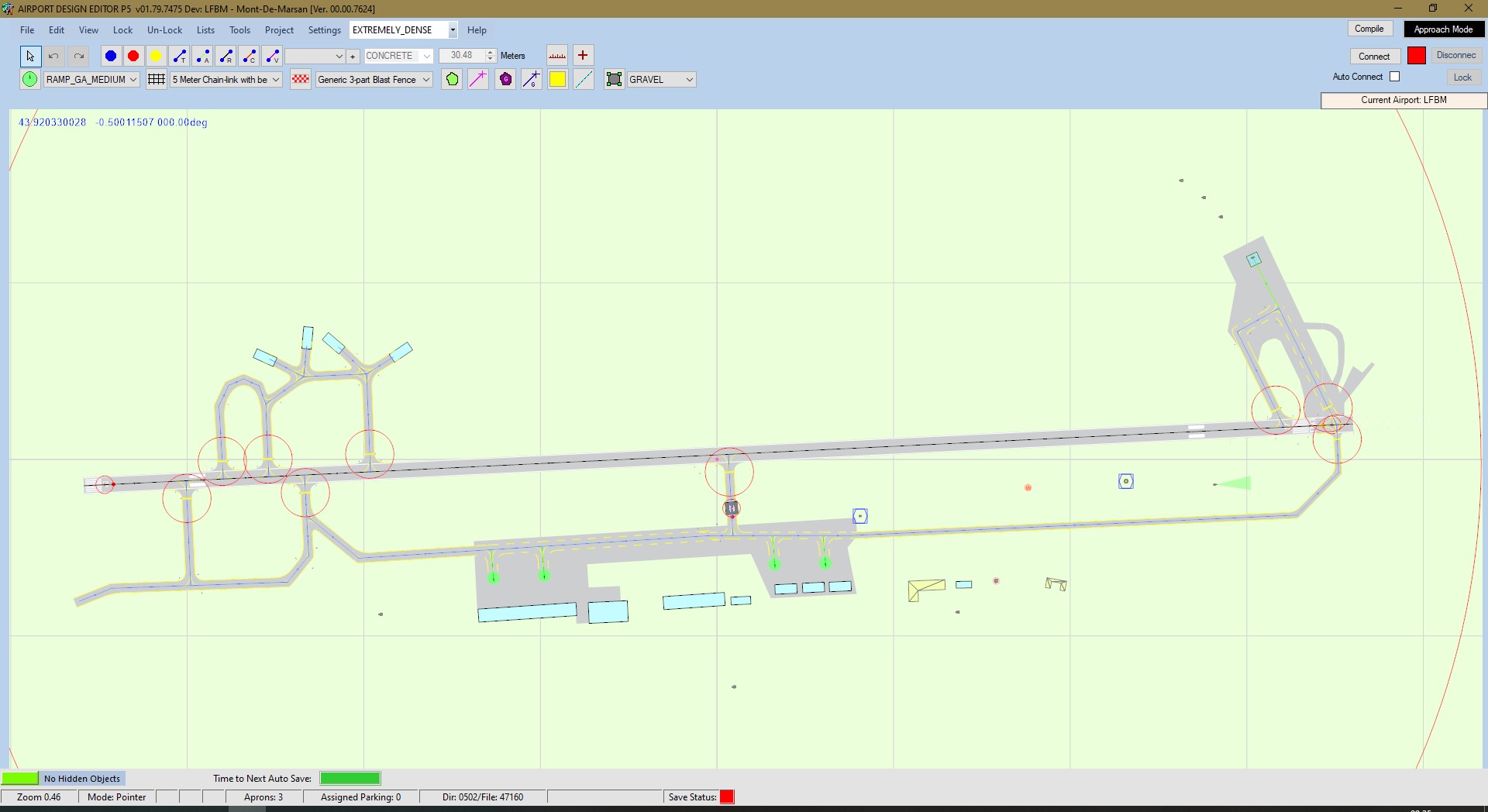Select the green parking spot tool
Viewport: 1488px width, 812px height.
pyautogui.click(x=29, y=79)
